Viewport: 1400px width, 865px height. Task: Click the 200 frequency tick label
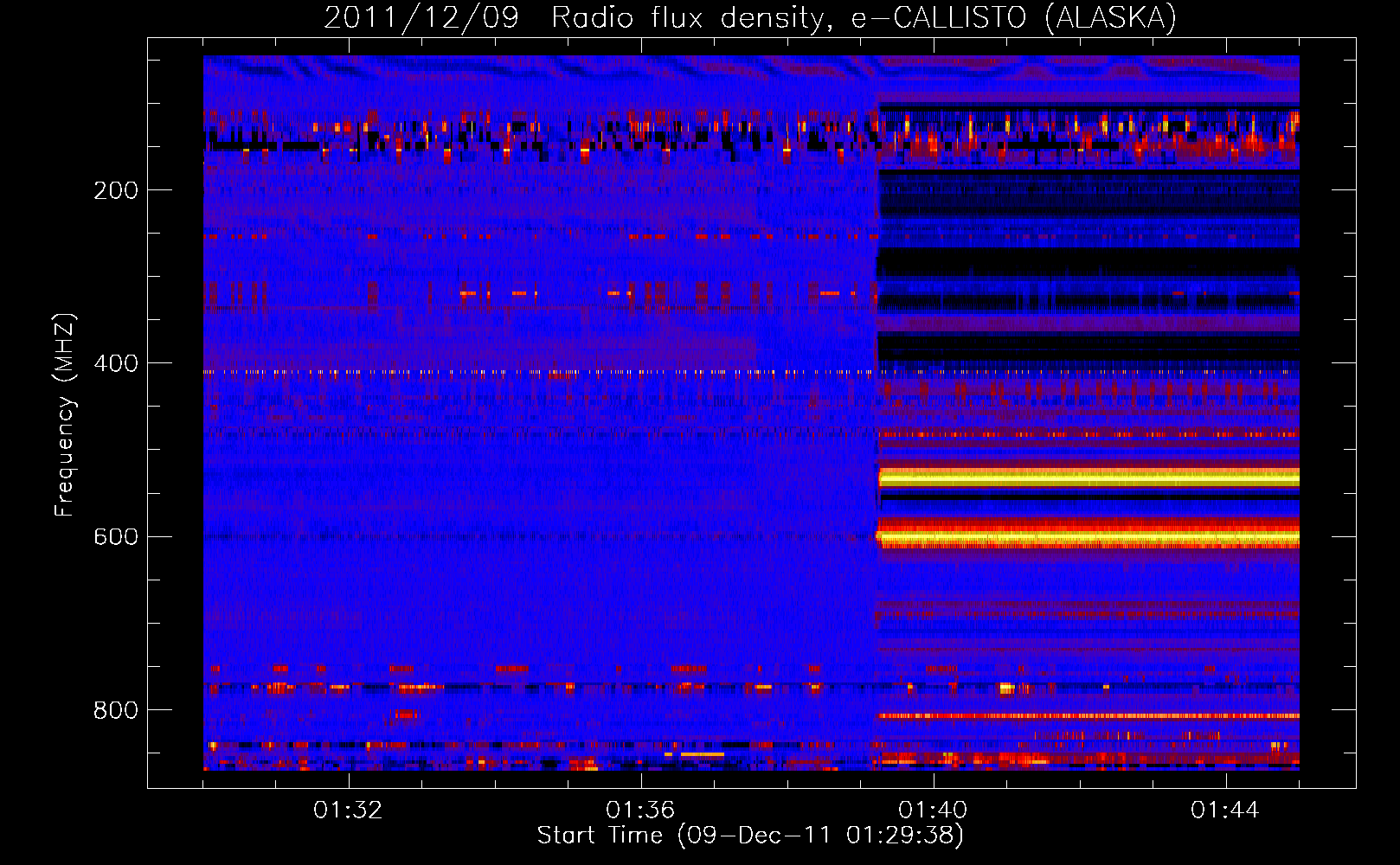tap(116, 190)
